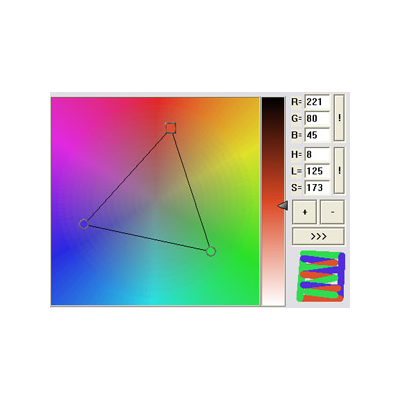Select the circle handle on blue-violet corner
This screenshot has height=400, width=400.
click(x=84, y=224)
